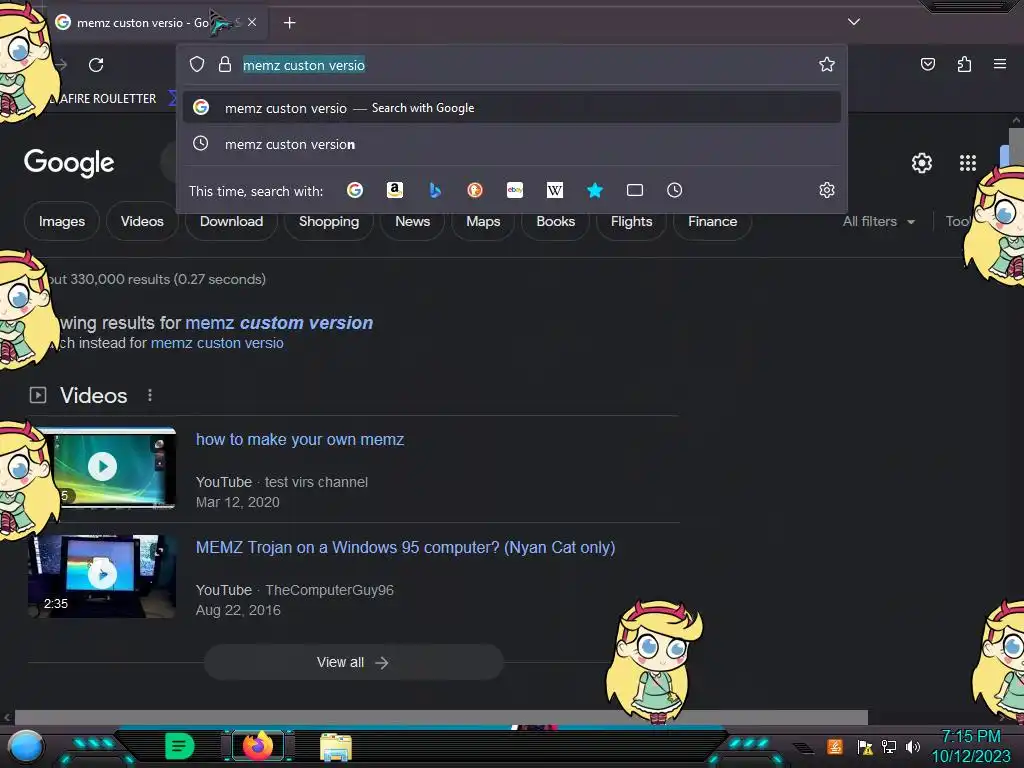Select the Books search filter
Viewport: 1024px width, 768px height.
(555, 221)
